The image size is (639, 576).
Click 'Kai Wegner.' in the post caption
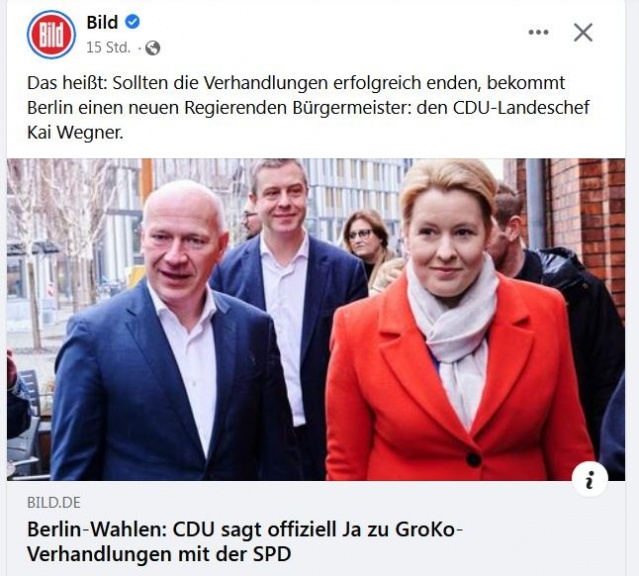click(75, 132)
